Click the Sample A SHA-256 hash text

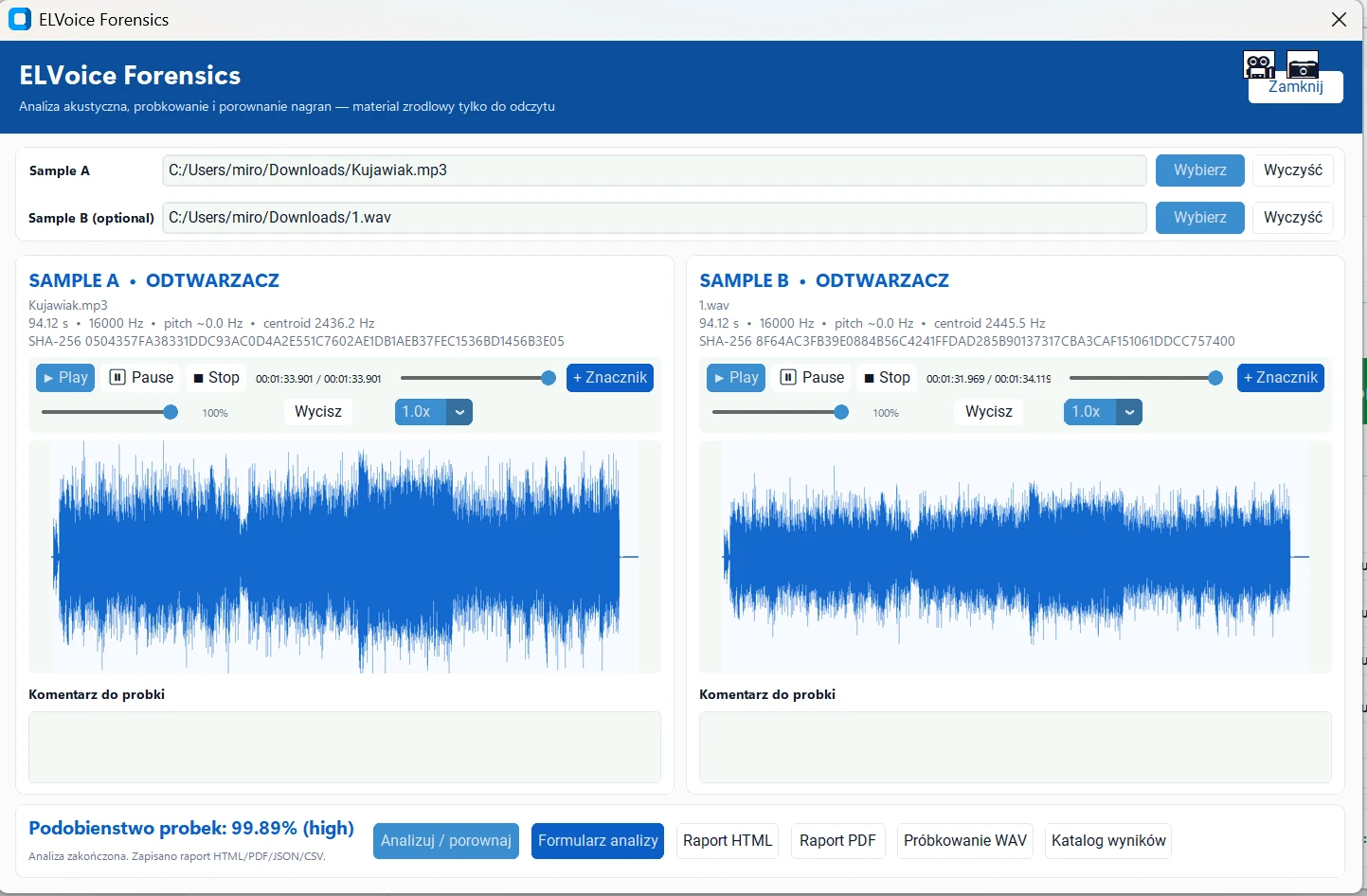click(297, 341)
